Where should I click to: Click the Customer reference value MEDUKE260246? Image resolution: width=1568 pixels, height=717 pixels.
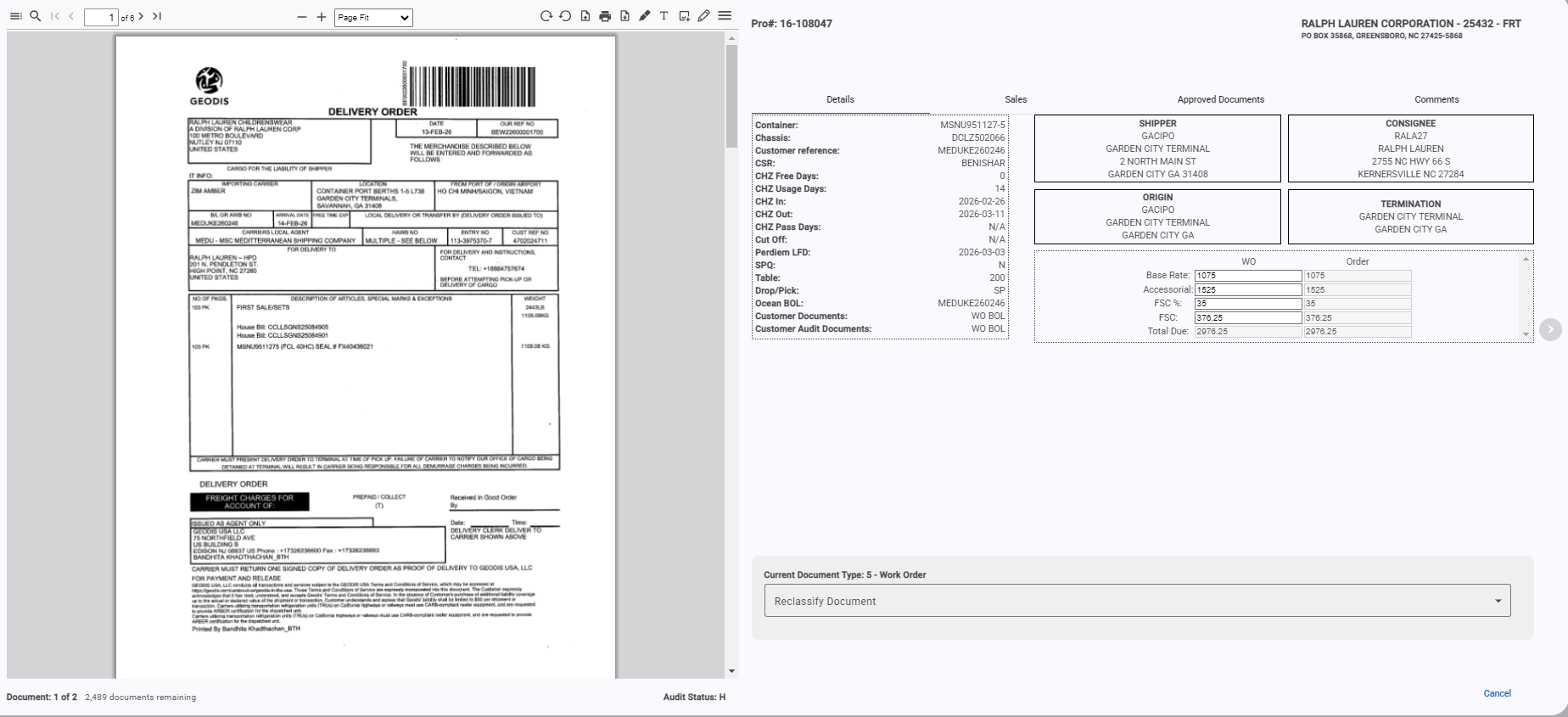click(x=971, y=151)
